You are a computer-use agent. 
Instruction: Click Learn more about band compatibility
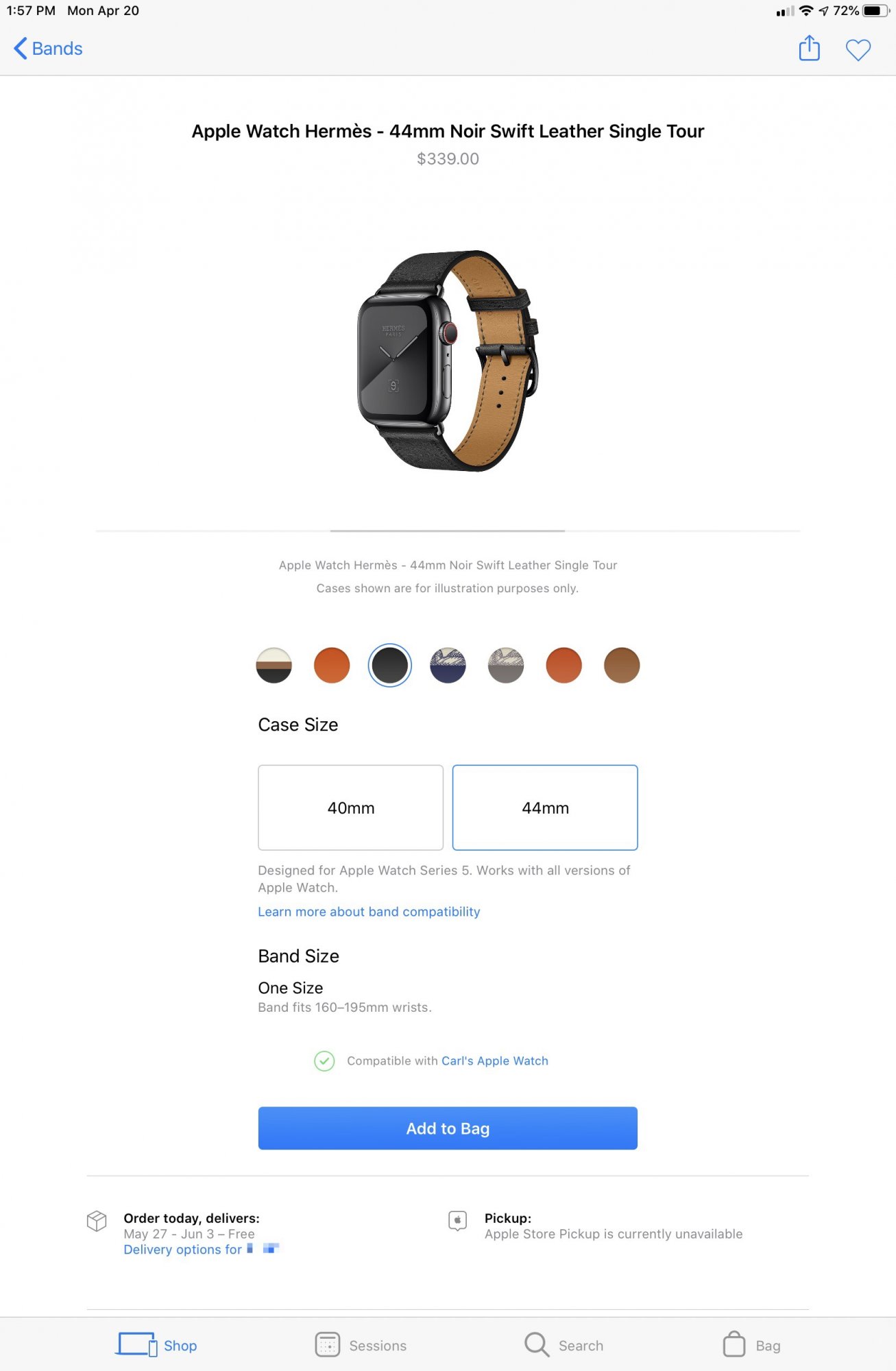tap(369, 912)
